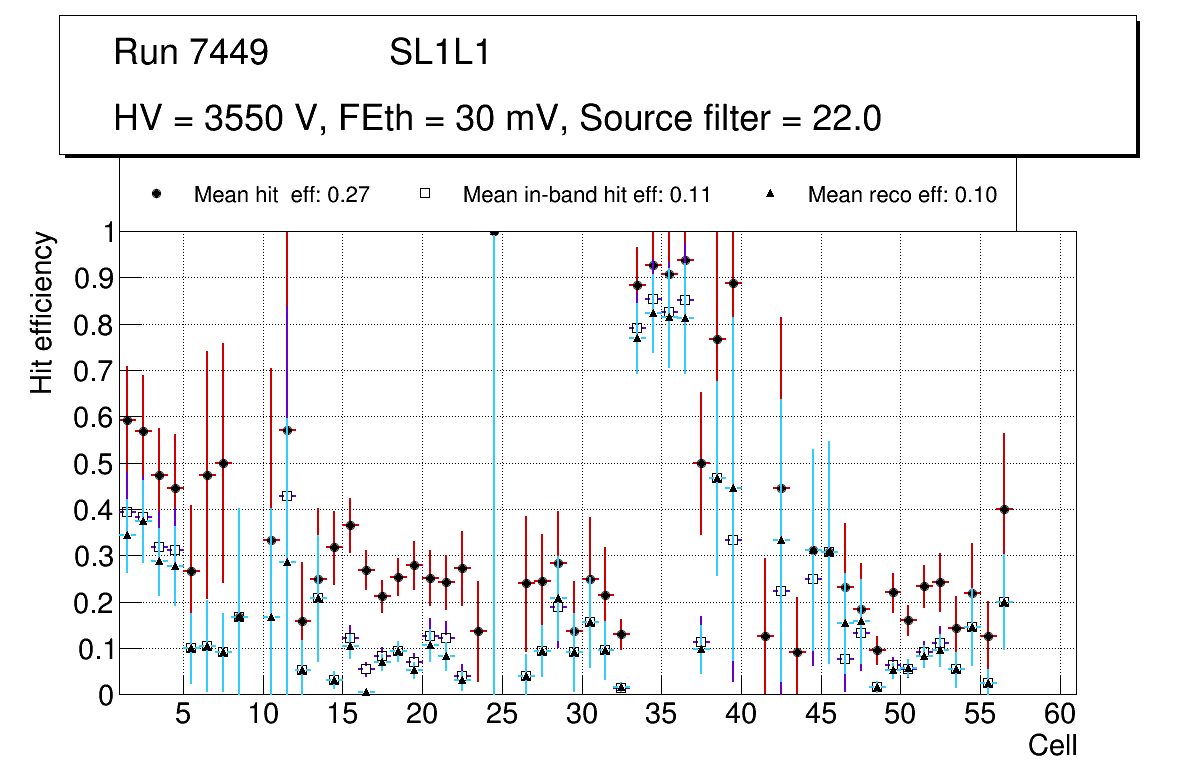
Task: Select the black circle data point at cell 56
Action: pos(1005,509)
